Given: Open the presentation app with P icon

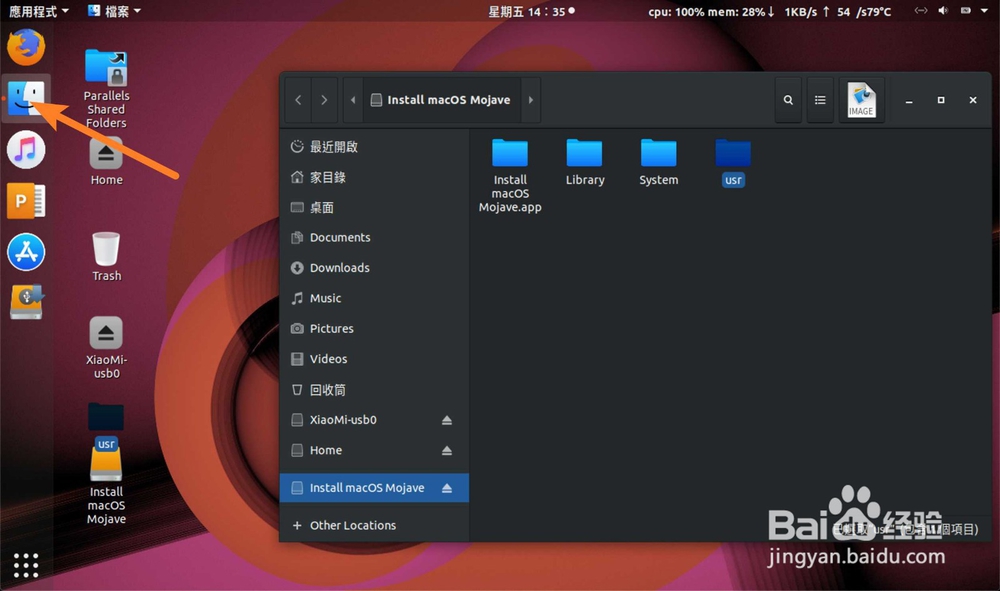Looking at the screenshot, I should (x=26, y=201).
